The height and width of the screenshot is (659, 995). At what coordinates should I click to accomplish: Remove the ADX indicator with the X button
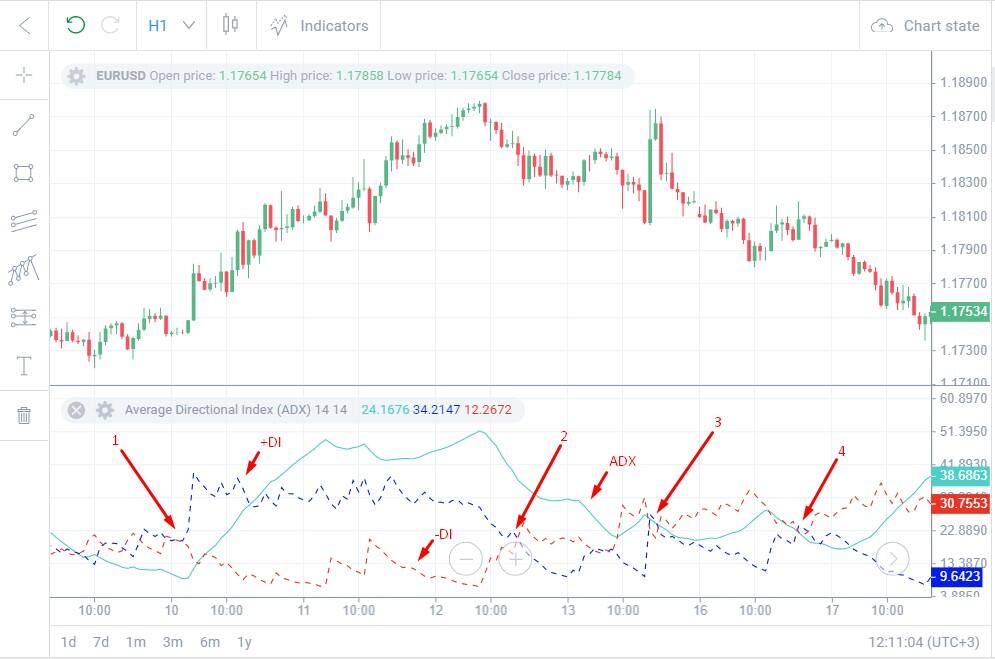[x=76, y=410]
